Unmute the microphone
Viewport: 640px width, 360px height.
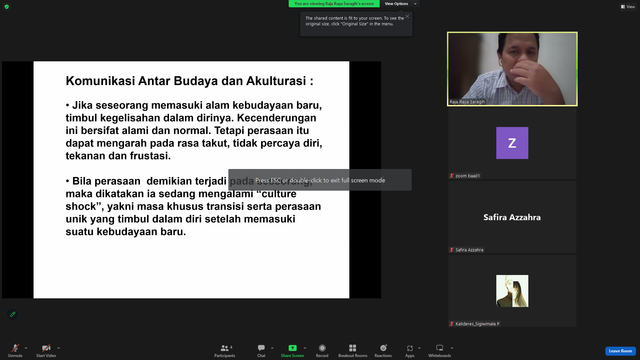coord(15,350)
